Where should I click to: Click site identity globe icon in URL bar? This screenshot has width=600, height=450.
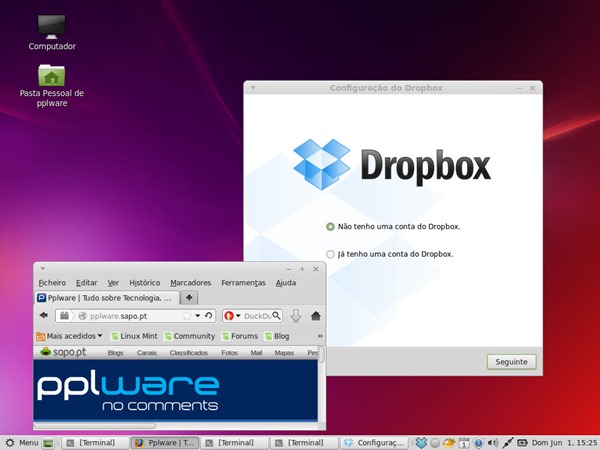point(82,316)
